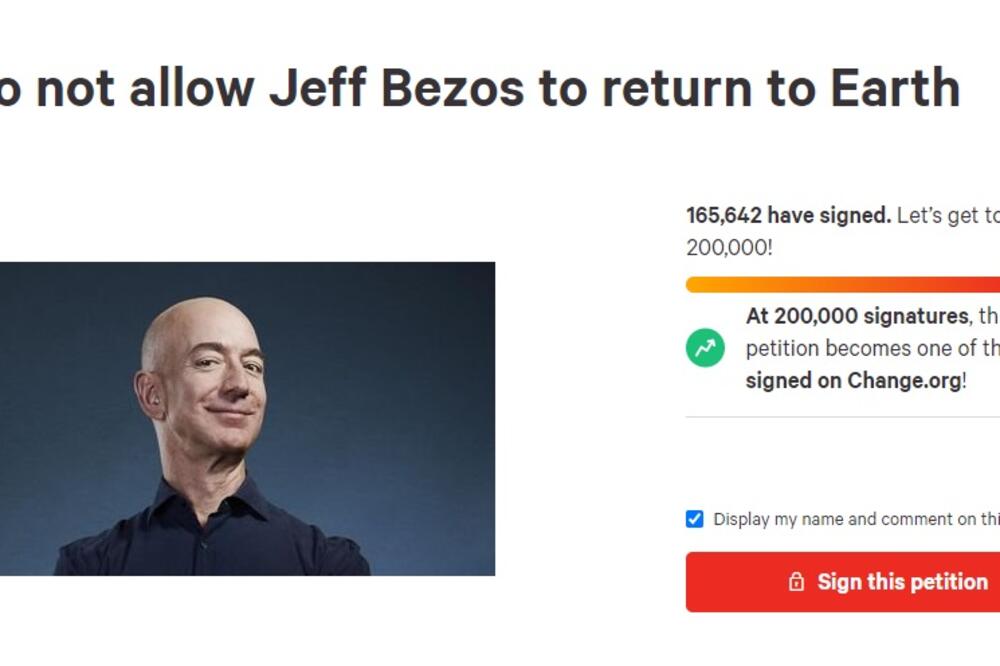Screen dimensions: 1000x666
Task: Click the lock icon on Sign button
Action: pos(796,582)
